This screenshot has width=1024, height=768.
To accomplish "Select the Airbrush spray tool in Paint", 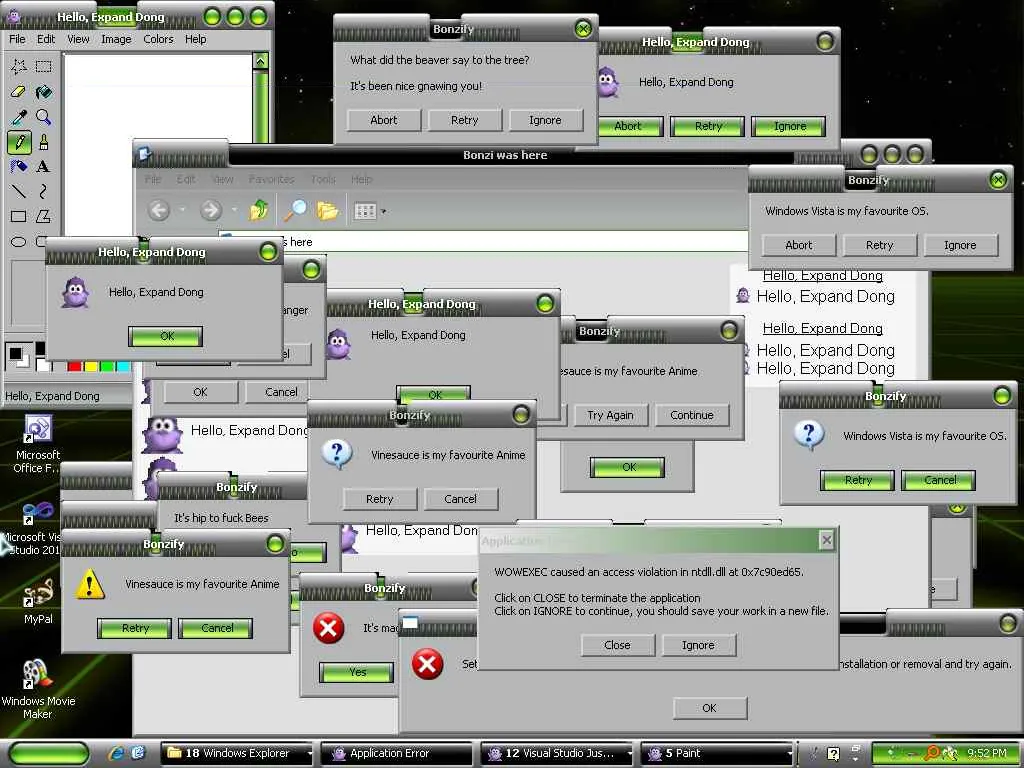I will (19, 167).
